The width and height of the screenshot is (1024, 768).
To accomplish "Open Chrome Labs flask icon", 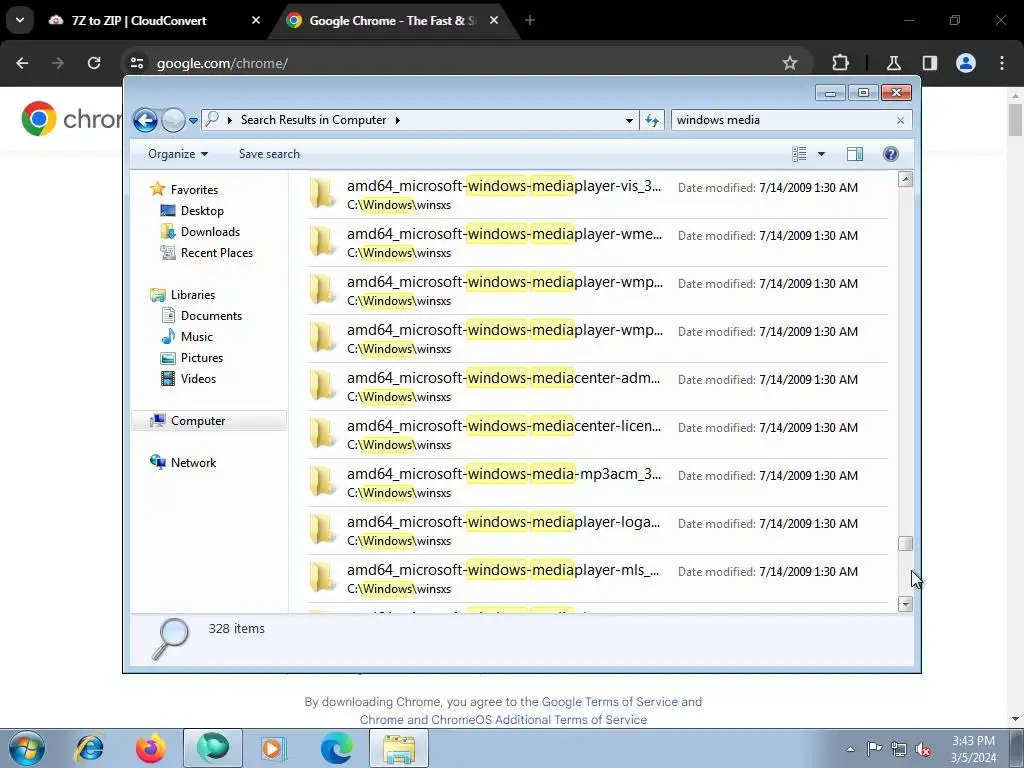I will point(893,63).
